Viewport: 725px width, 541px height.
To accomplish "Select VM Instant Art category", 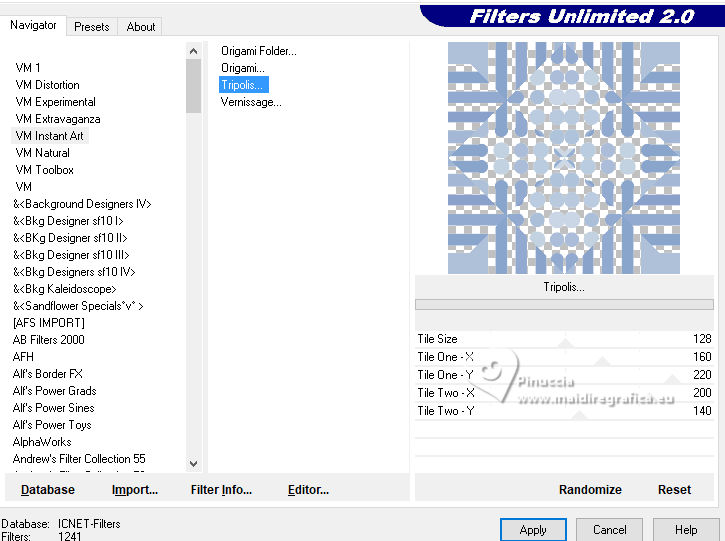I will pyautogui.click(x=49, y=136).
